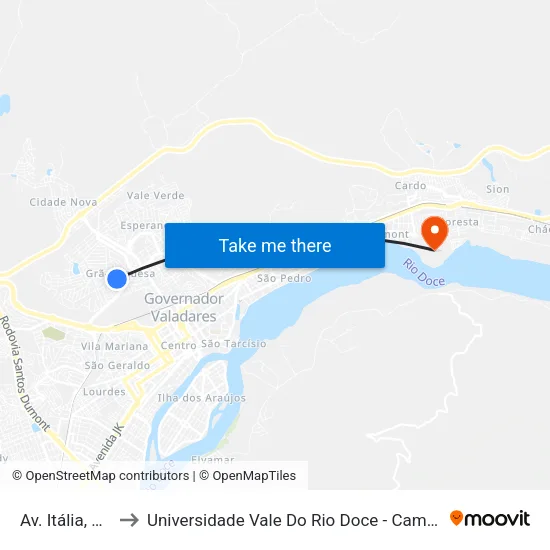
Task: Click the São Pedro neighborhood label
Action: pyautogui.click(x=284, y=278)
